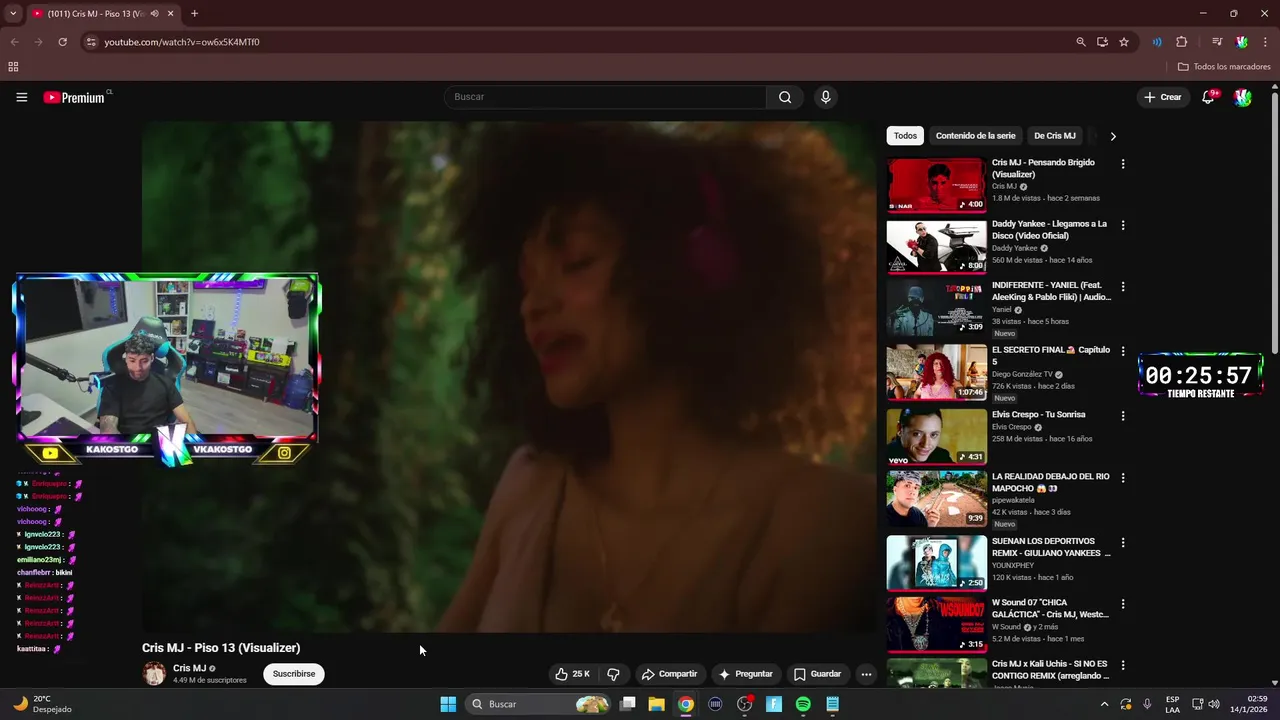This screenshot has width=1280, height=720.
Task: Open Cris MJ channel avatar
Action: click(x=154, y=674)
